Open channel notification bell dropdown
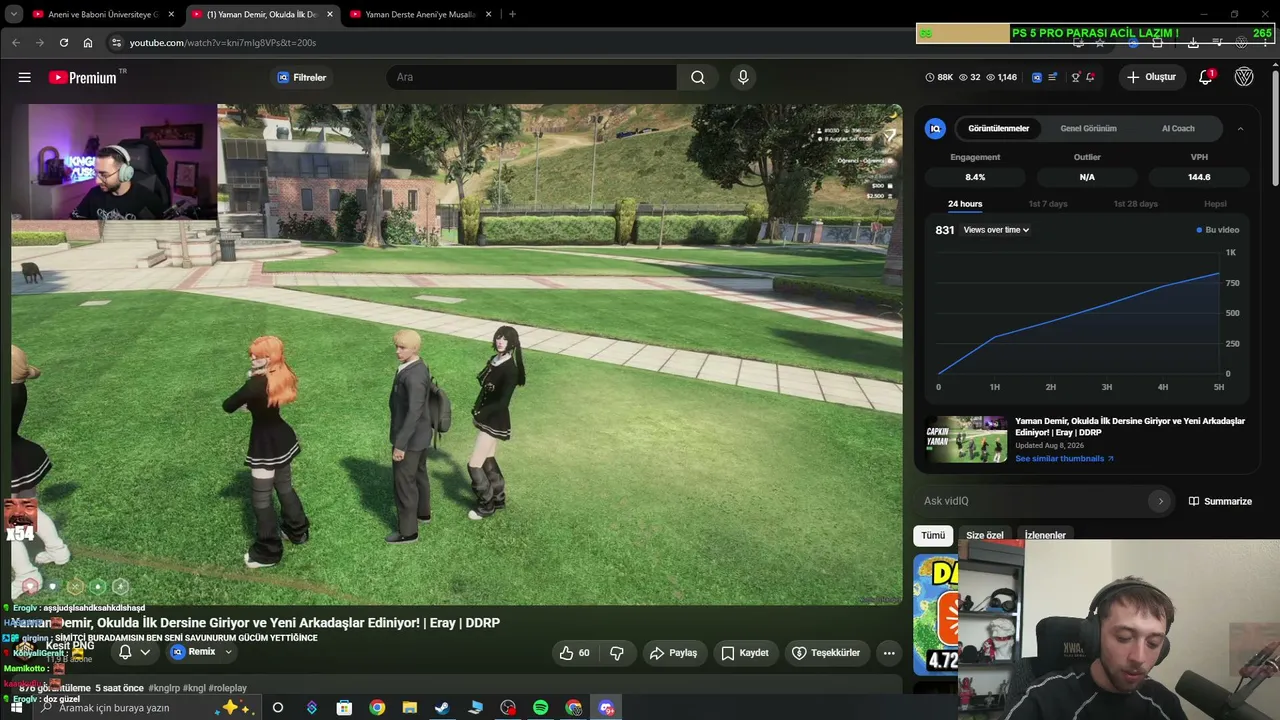 [134, 652]
